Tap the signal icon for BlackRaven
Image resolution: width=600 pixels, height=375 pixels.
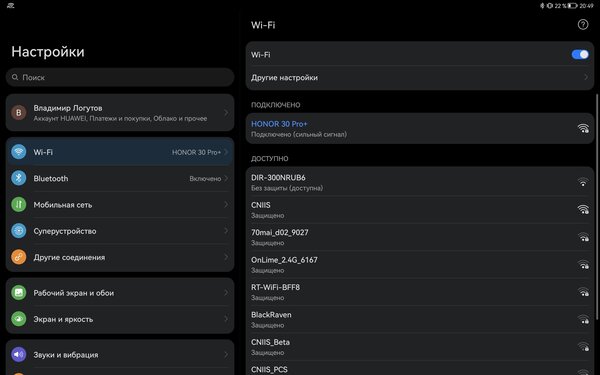[583, 319]
